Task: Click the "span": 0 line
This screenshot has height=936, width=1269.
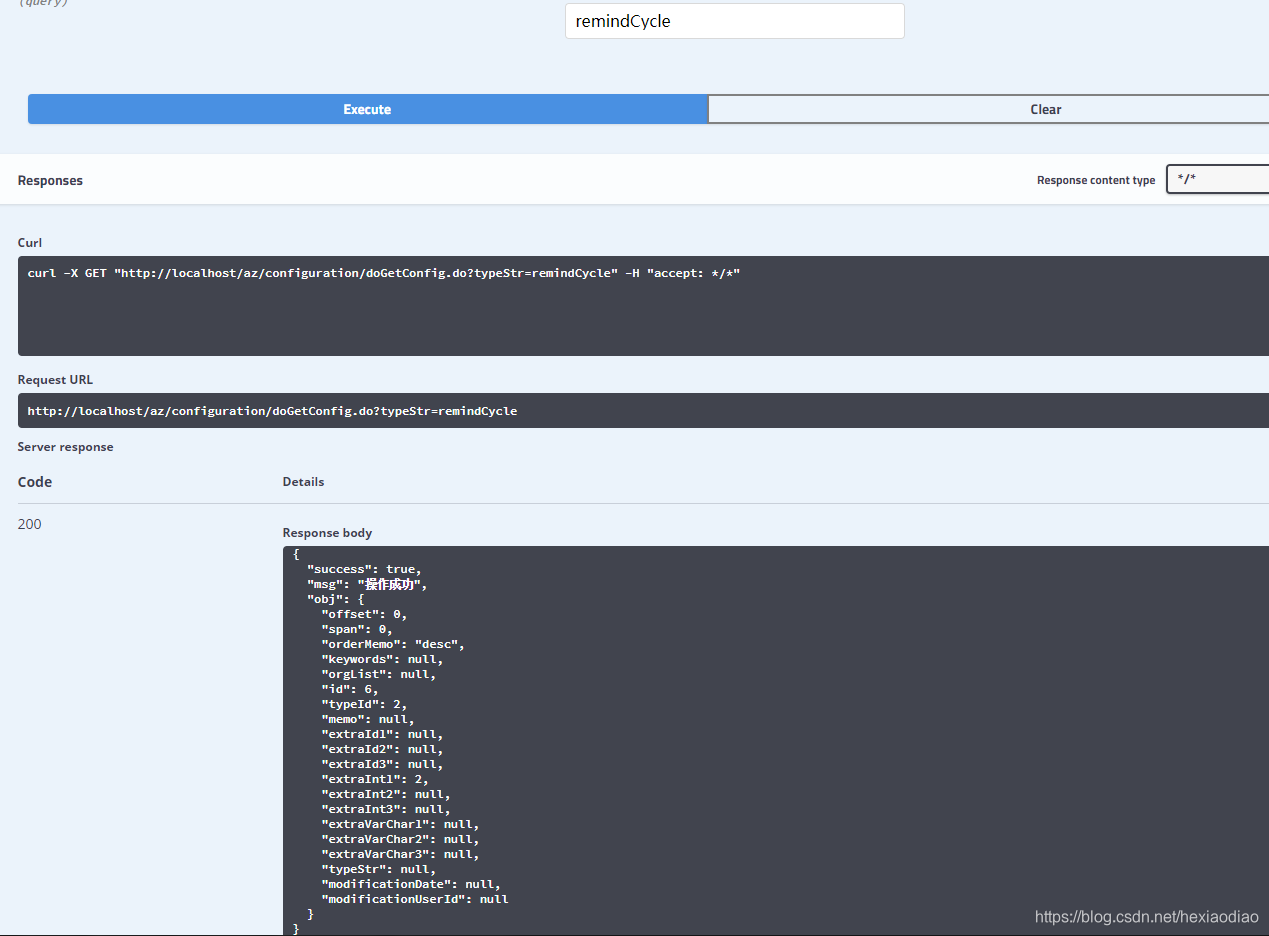Action: [357, 629]
